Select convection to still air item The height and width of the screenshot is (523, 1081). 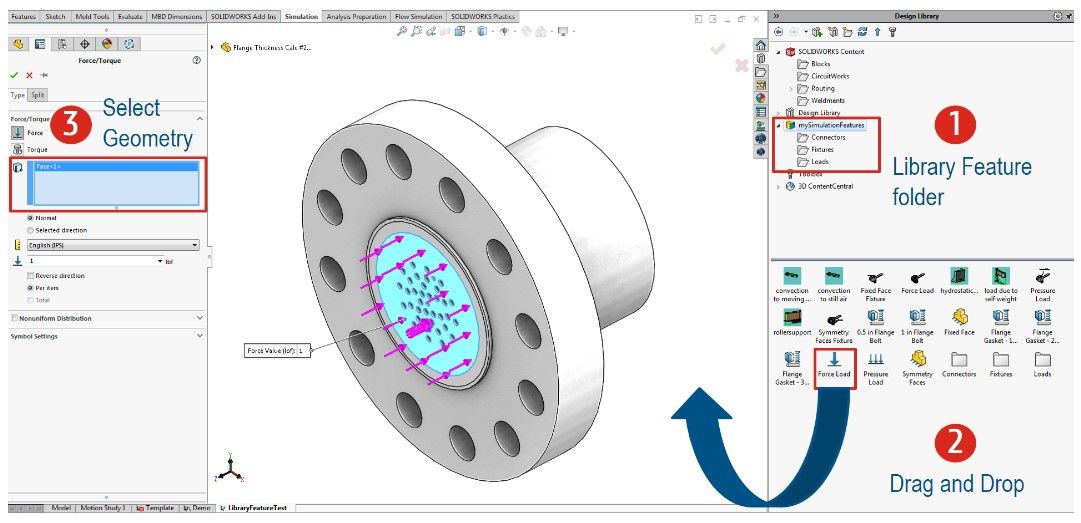click(x=834, y=284)
